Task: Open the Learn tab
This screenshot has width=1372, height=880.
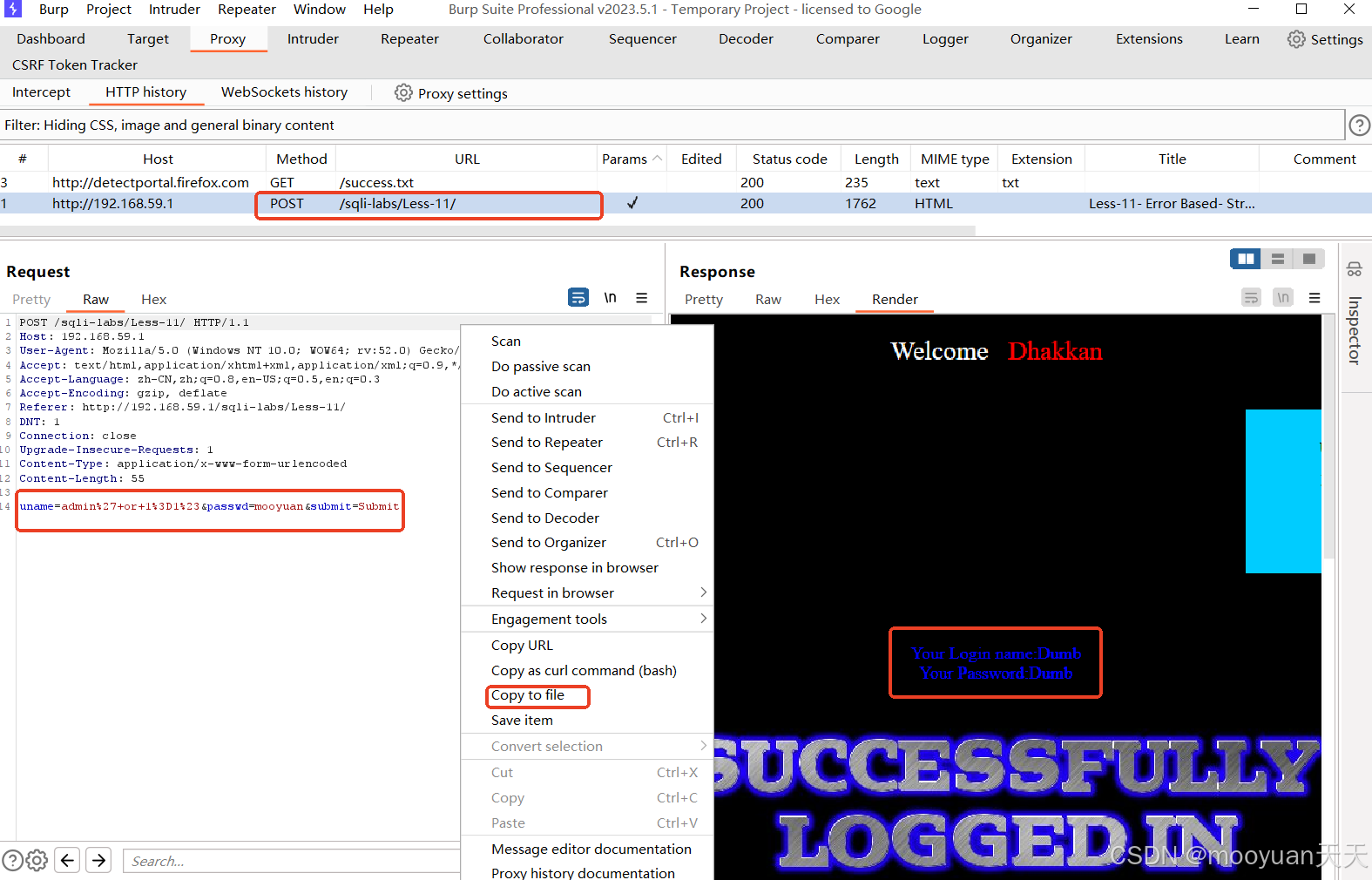Action: click(x=1241, y=39)
